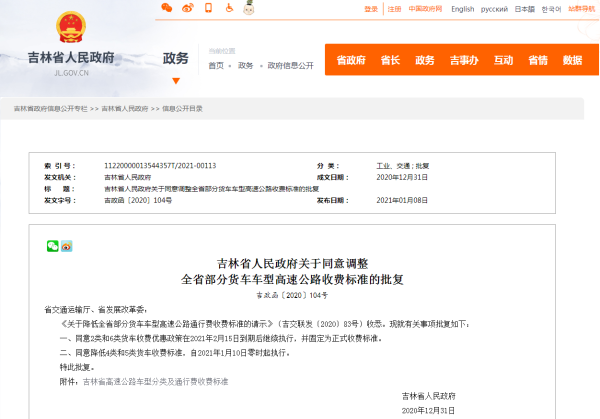Switch language to English
The height and width of the screenshot is (419, 600).
click(462, 9)
